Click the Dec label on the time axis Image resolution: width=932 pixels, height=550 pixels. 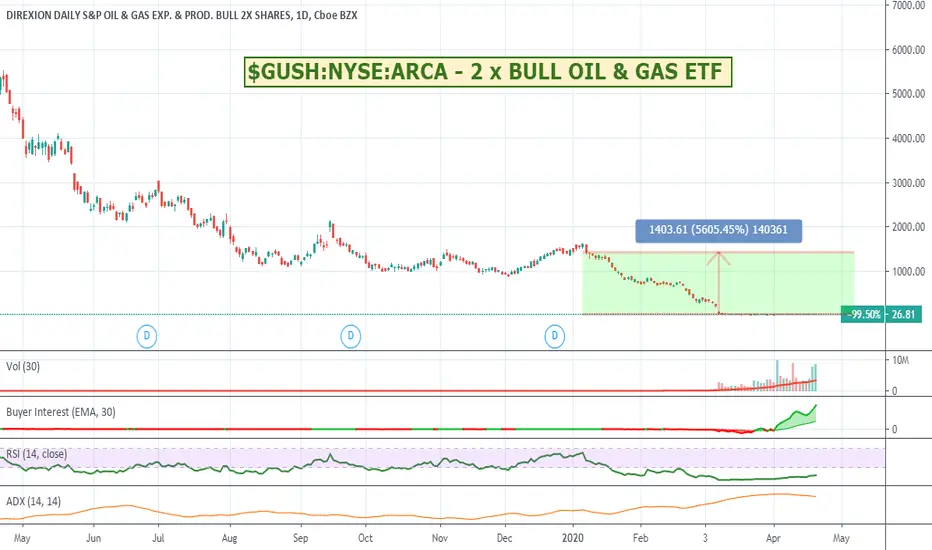pyautogui.click(x=504, y=538)
